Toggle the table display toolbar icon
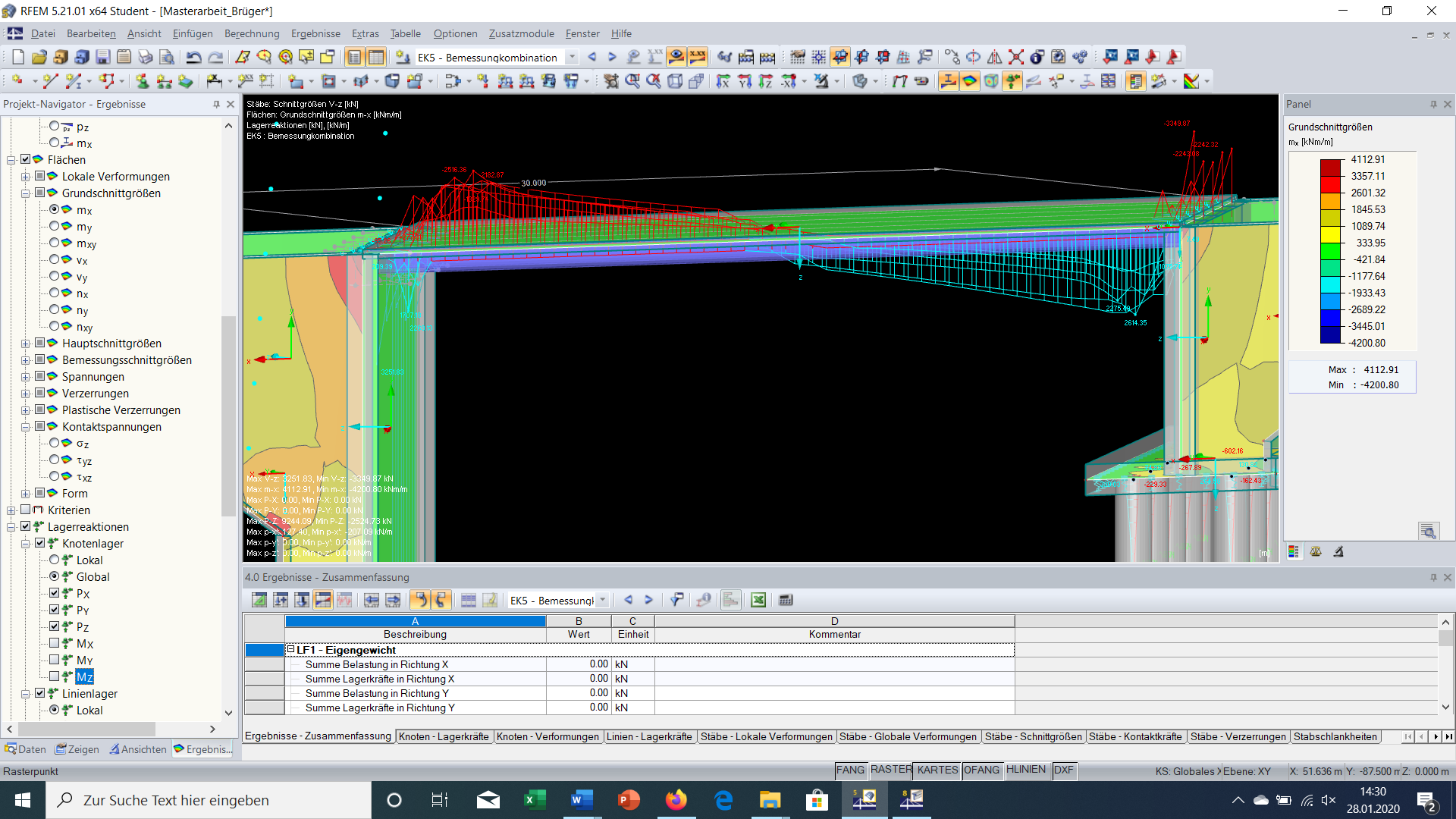Image resolution: width=1456 pixels, height=819 pixels. (x=376, y=57)
